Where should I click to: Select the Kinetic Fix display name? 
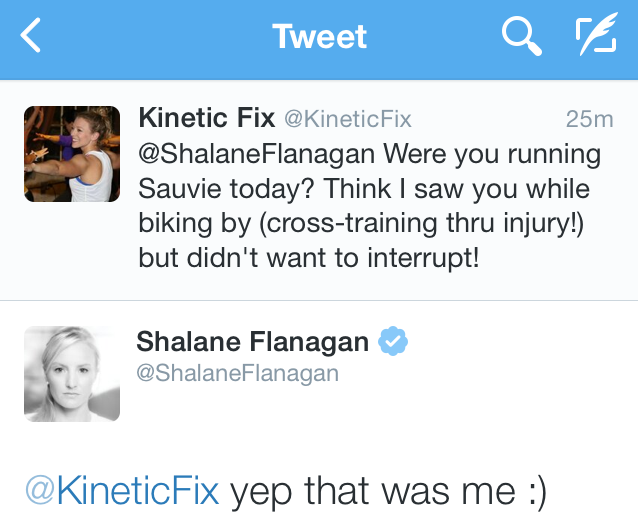pyautogui.click(x=206, y=119)
